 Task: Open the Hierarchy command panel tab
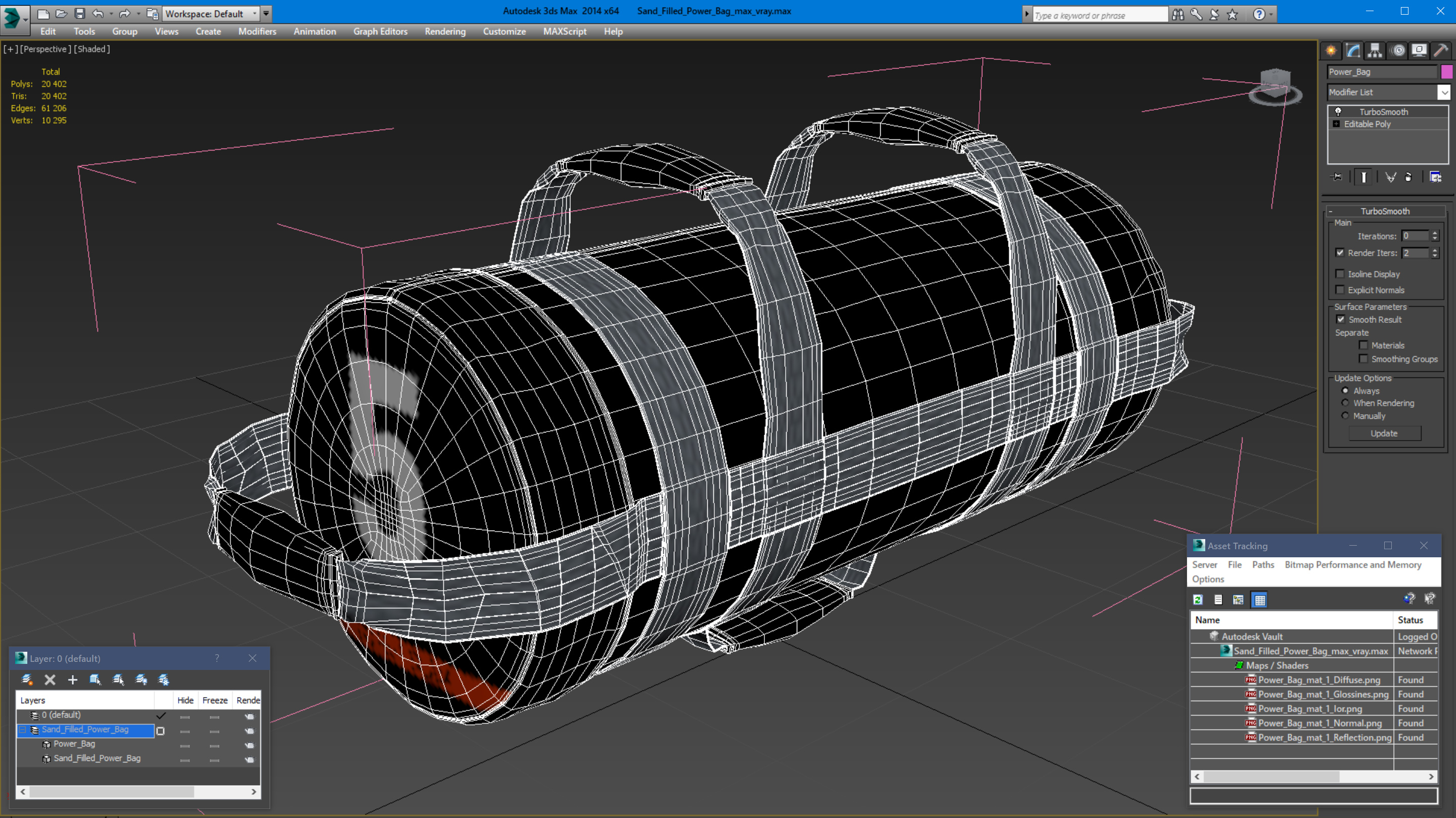click(1375, 51)
